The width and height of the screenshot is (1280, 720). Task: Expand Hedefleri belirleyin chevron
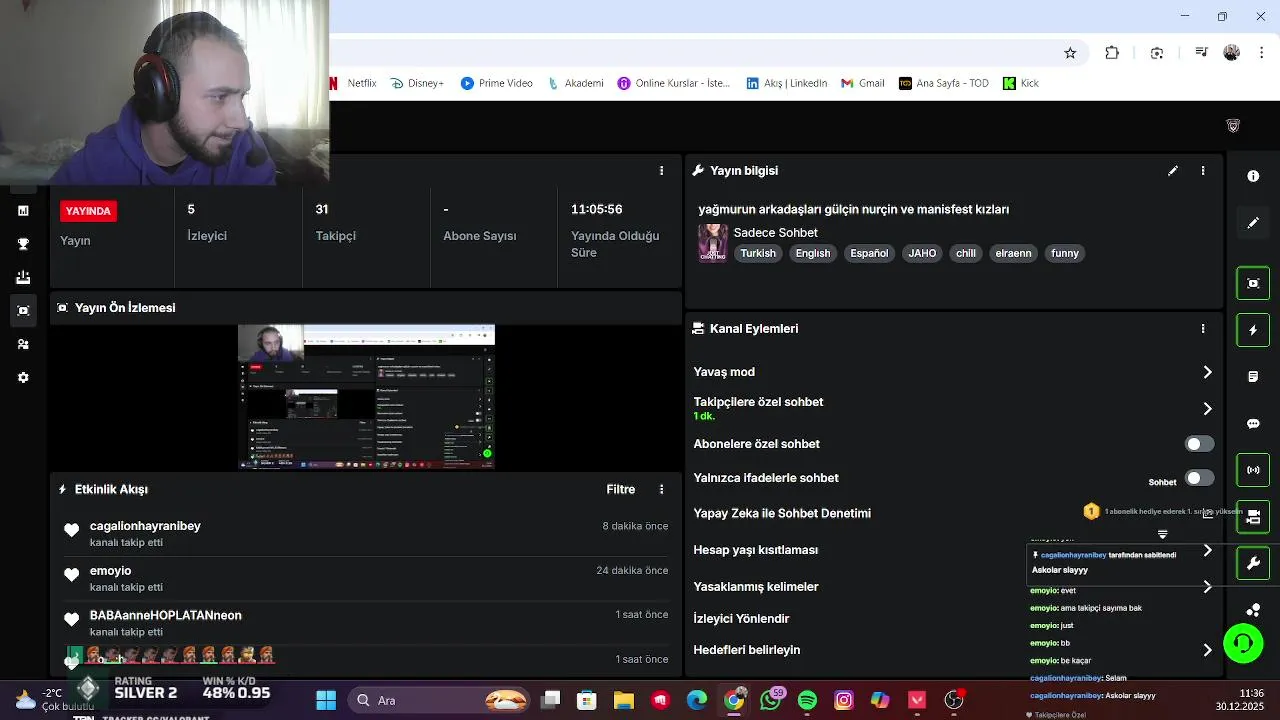pyautogui.click(x=1207, y=650)
